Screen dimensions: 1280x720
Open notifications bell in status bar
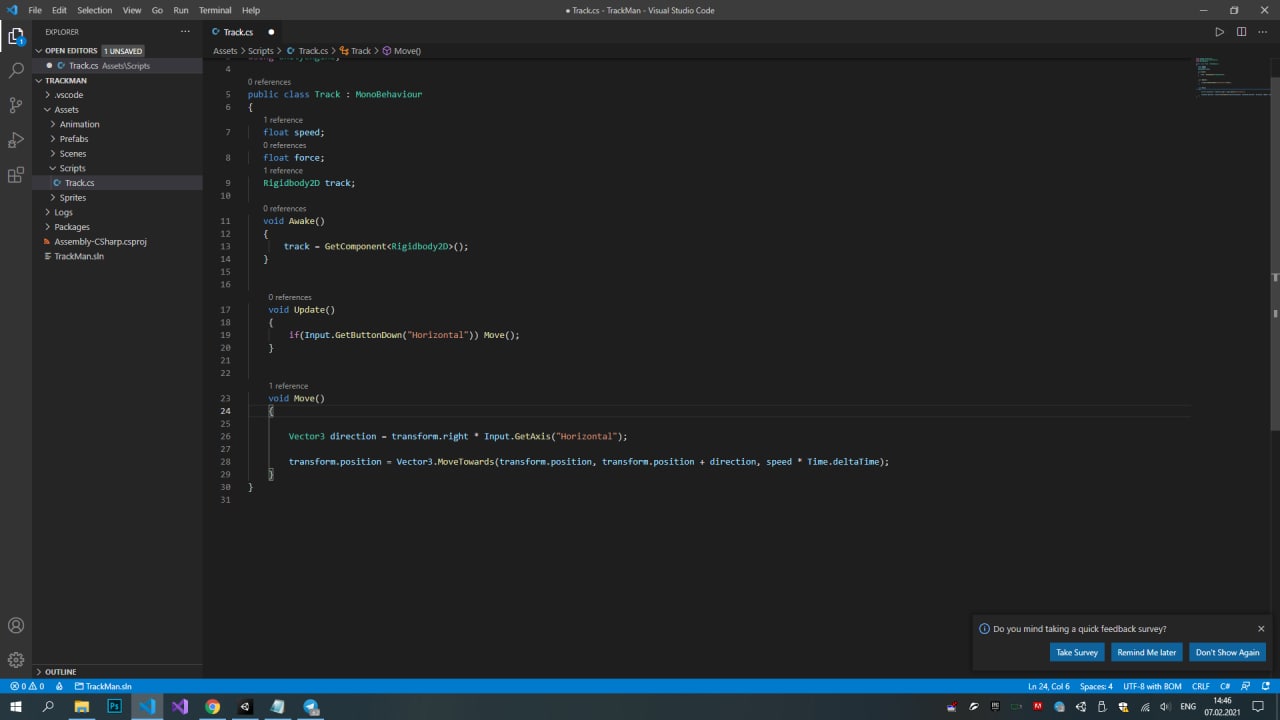point(1264,687)
